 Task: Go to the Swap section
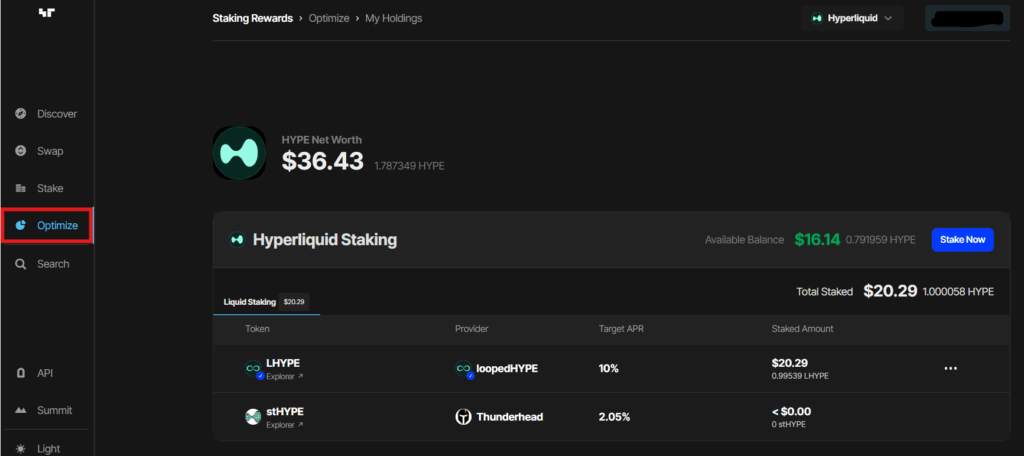(39, 151)
